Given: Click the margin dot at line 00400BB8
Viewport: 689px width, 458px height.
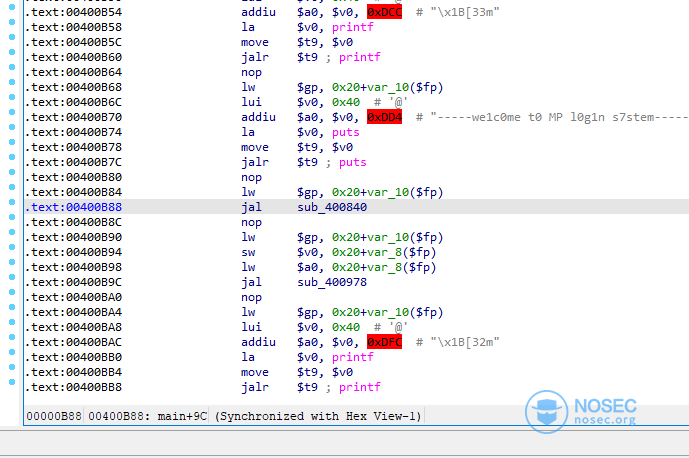Looking at the screenshot, I should [x=11, y=387].
